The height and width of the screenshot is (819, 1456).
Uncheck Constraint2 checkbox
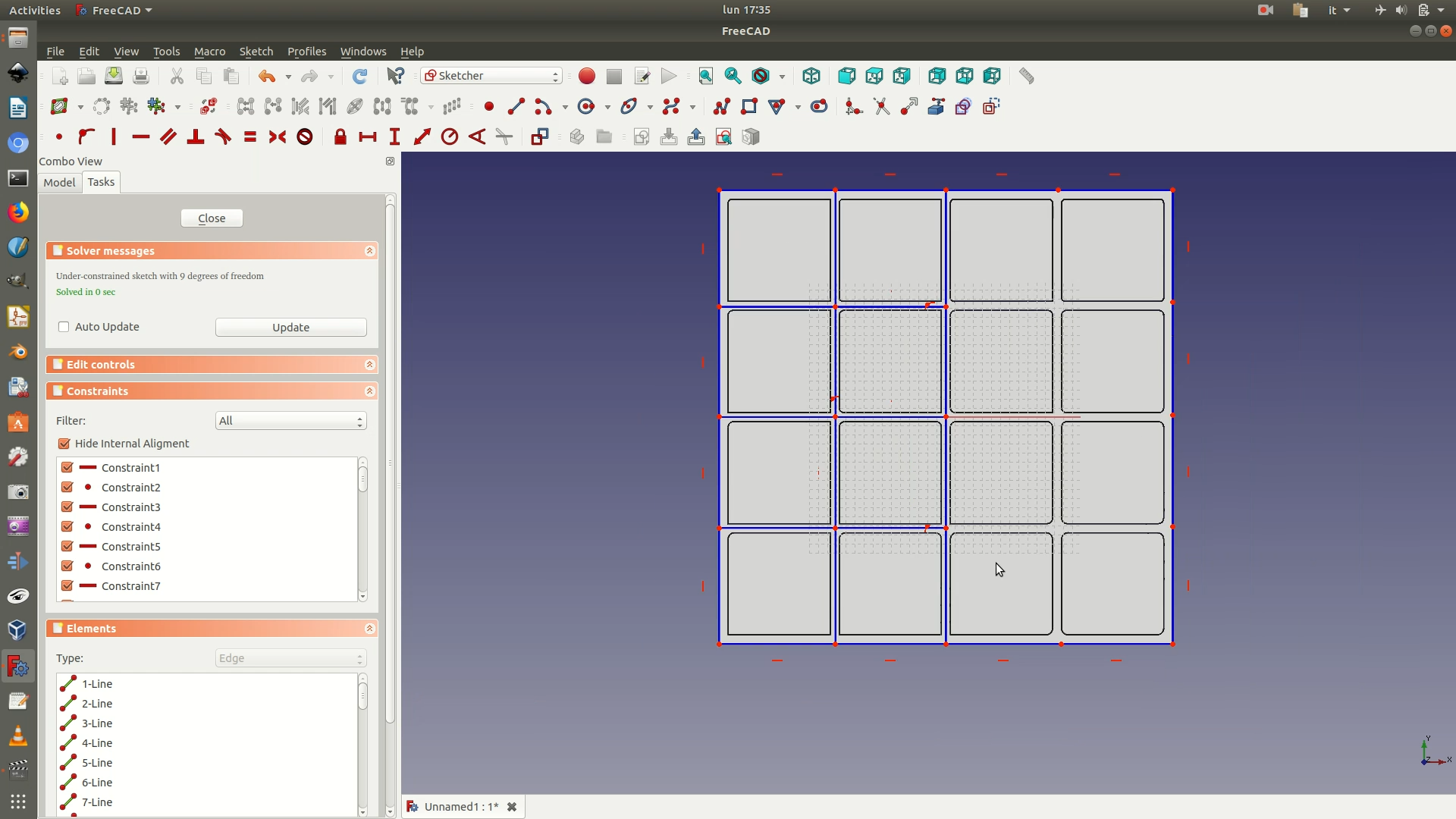[67, 488]
